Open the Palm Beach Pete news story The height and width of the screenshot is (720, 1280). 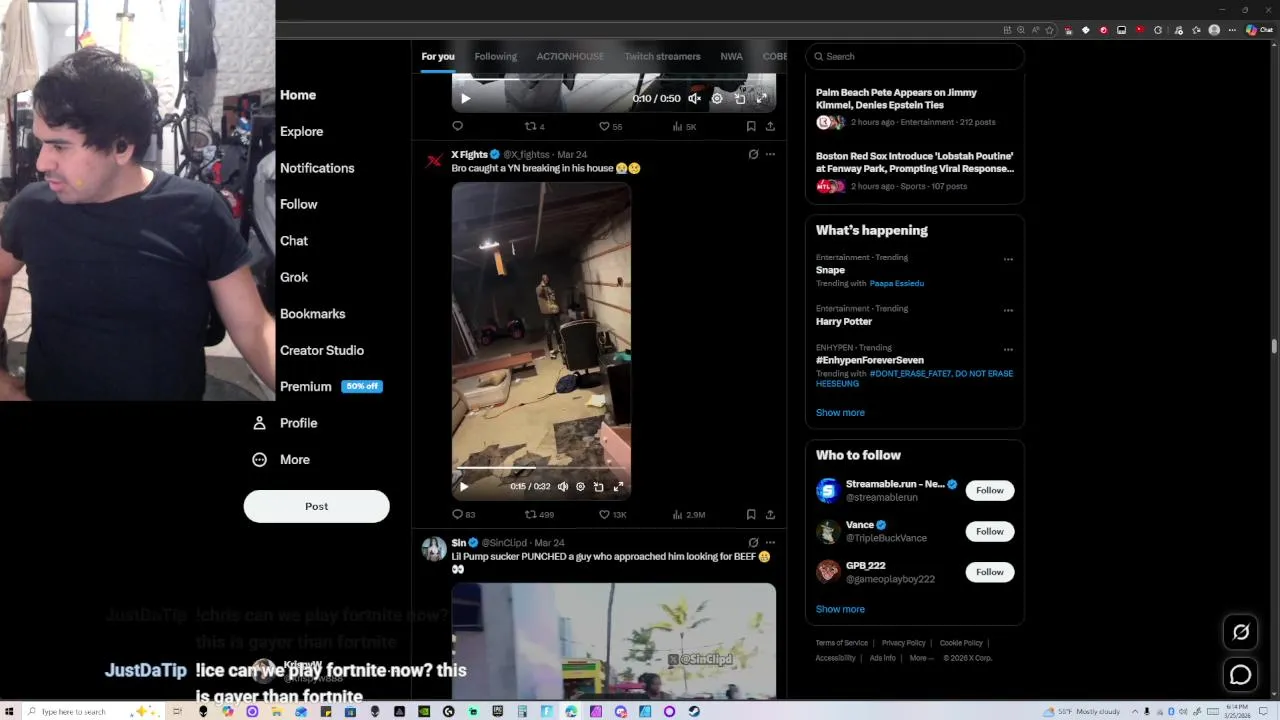click(915, 107)
